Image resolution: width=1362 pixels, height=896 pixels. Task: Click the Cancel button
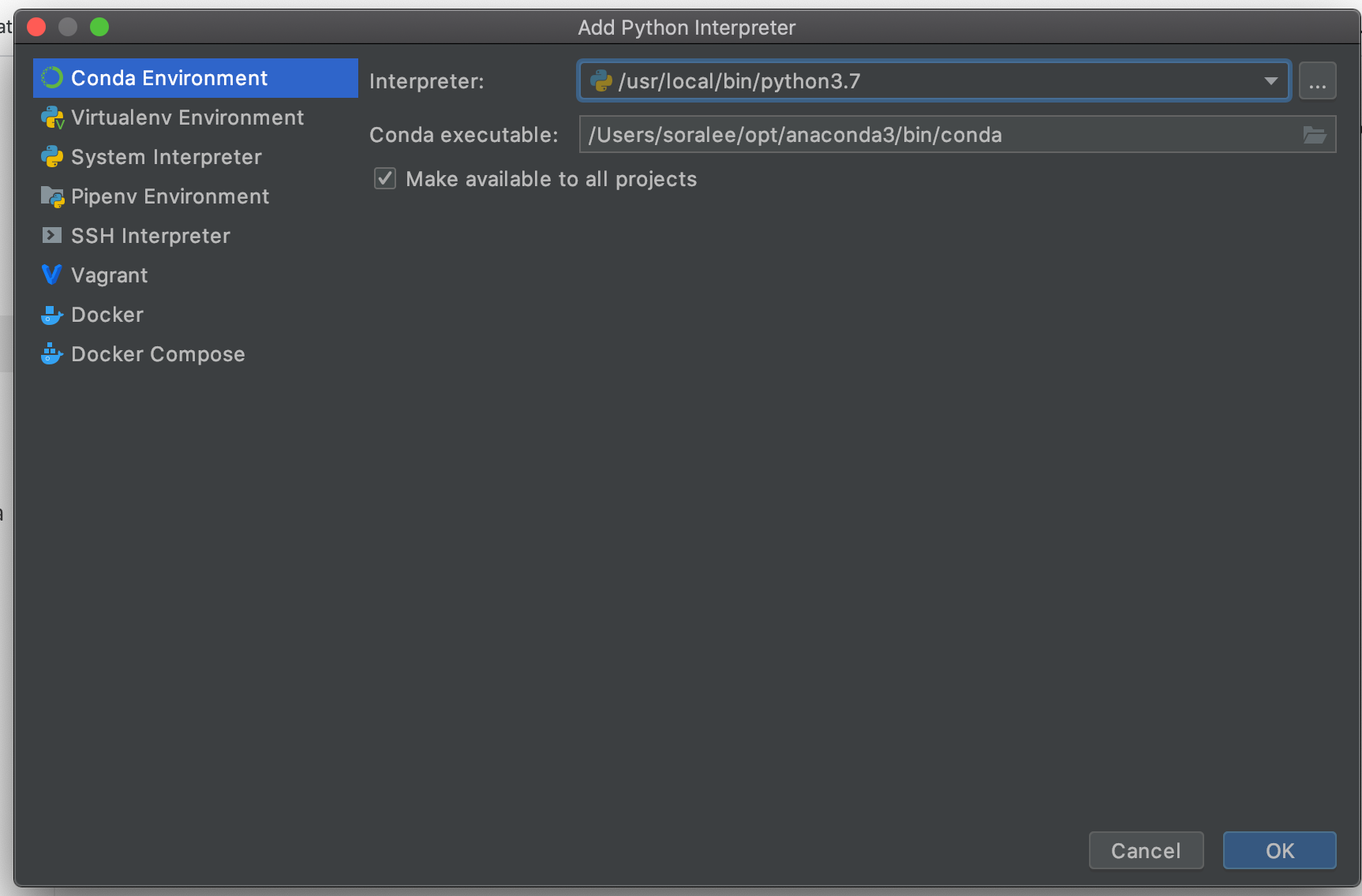coord(1146,850)
